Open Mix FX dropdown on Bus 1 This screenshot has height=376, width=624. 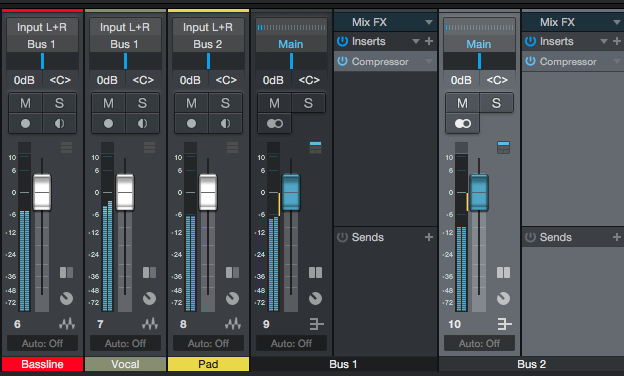pos(429,22)
